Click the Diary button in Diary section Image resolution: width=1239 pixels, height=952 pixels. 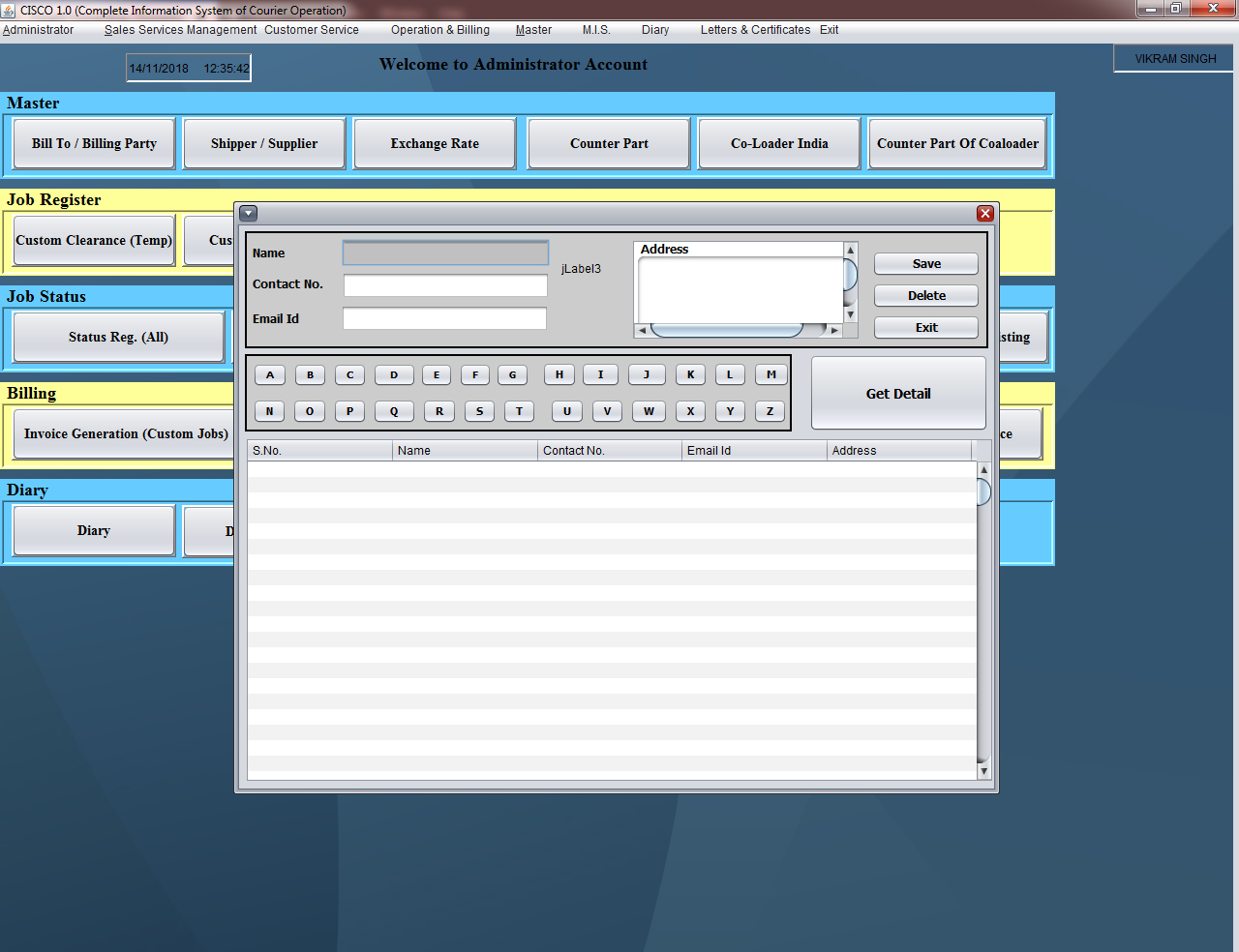coord(94,530)
